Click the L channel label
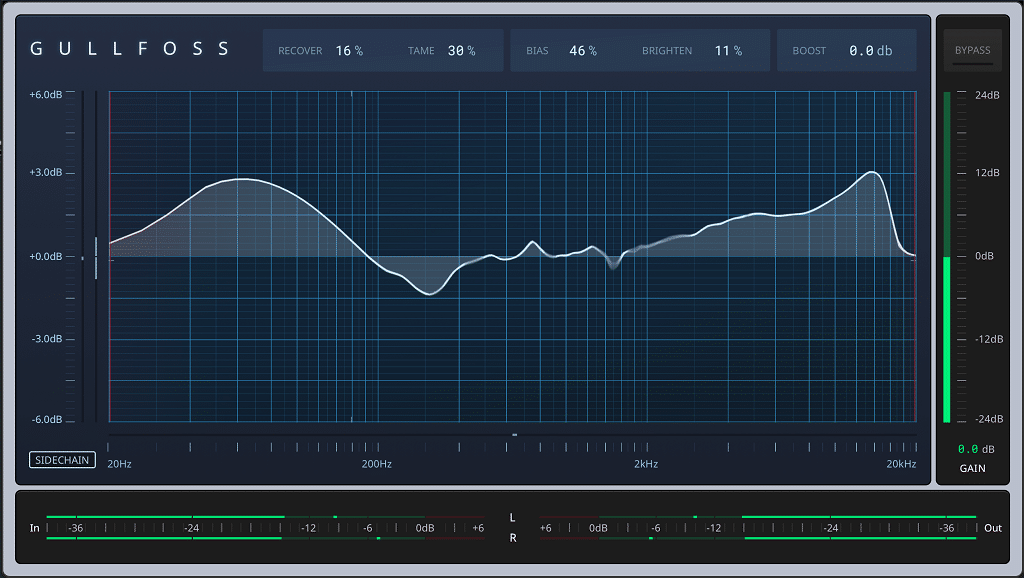The image size is (1024, 578). pyautogui.click(x=512, y=518)
